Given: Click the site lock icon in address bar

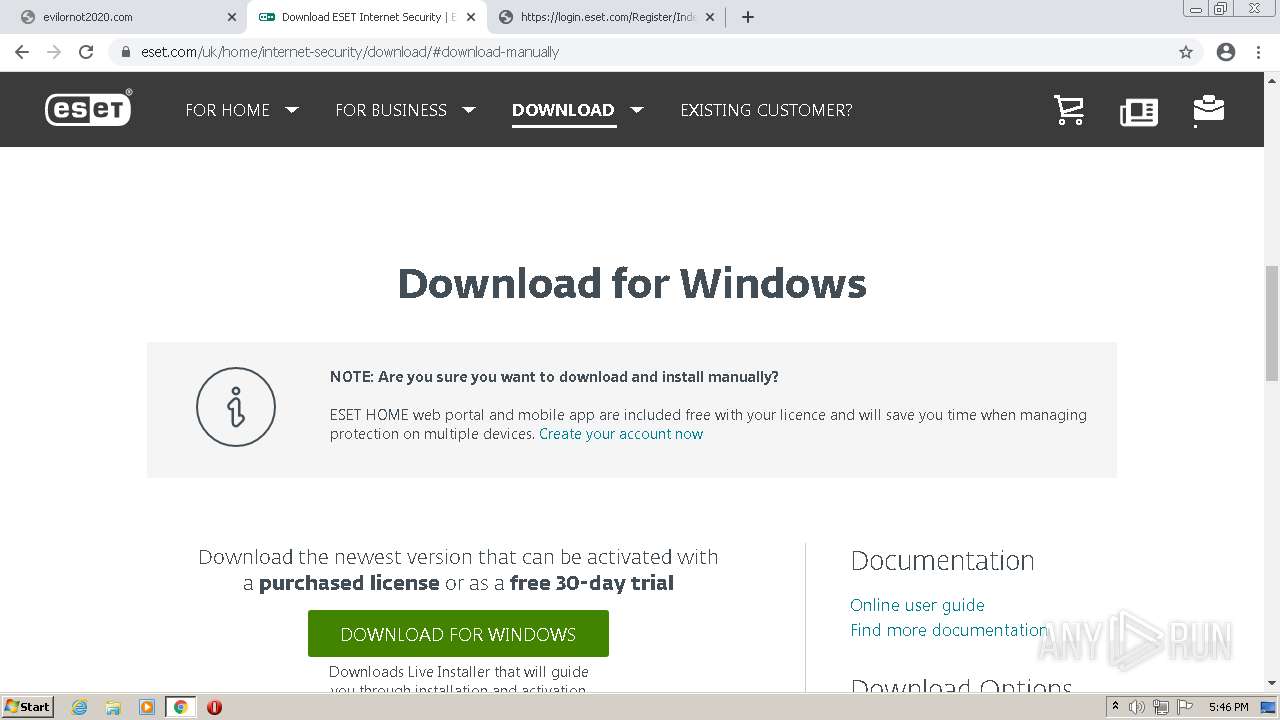Looking at the screenshot, I should click(126, 52).
